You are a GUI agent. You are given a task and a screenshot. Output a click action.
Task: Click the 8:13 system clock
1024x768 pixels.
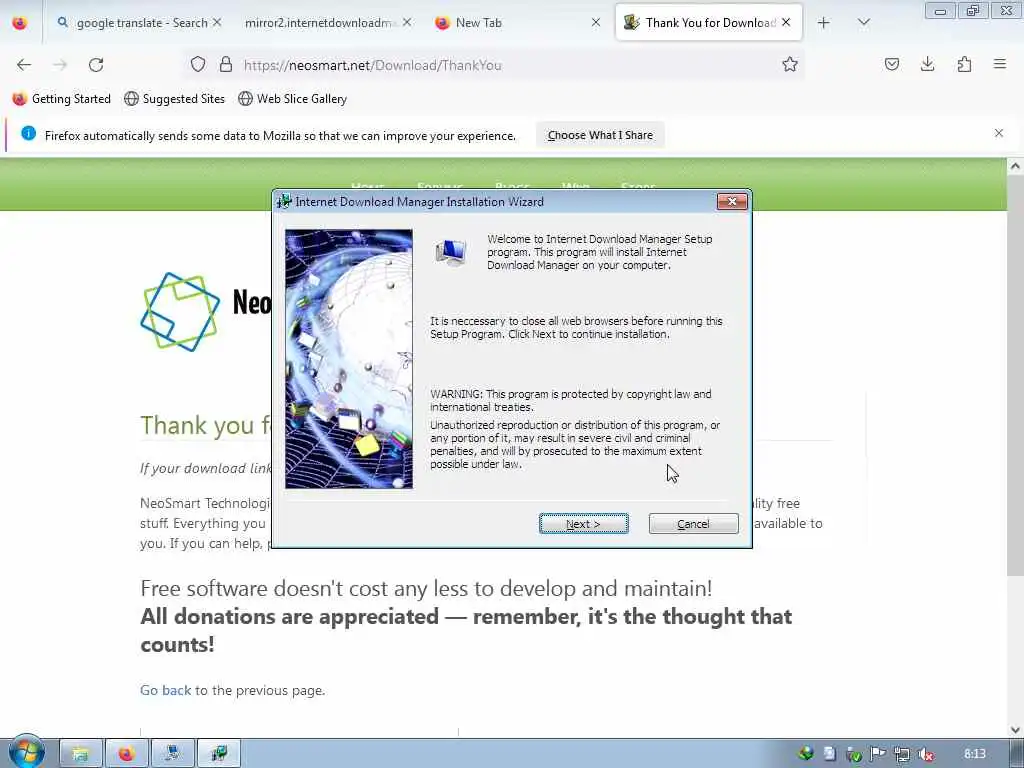(x=974, y=754)
